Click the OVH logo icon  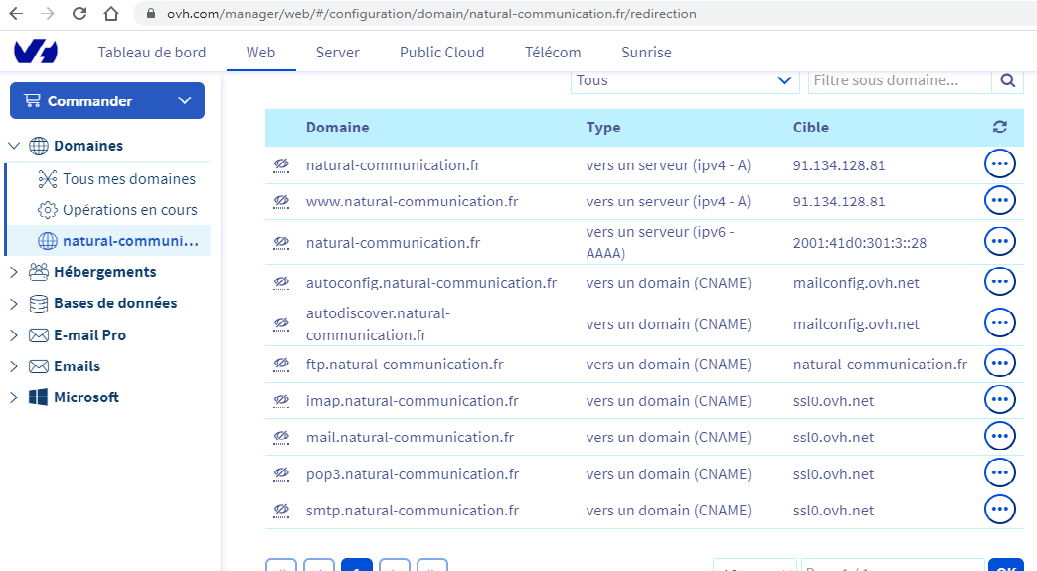35,52
